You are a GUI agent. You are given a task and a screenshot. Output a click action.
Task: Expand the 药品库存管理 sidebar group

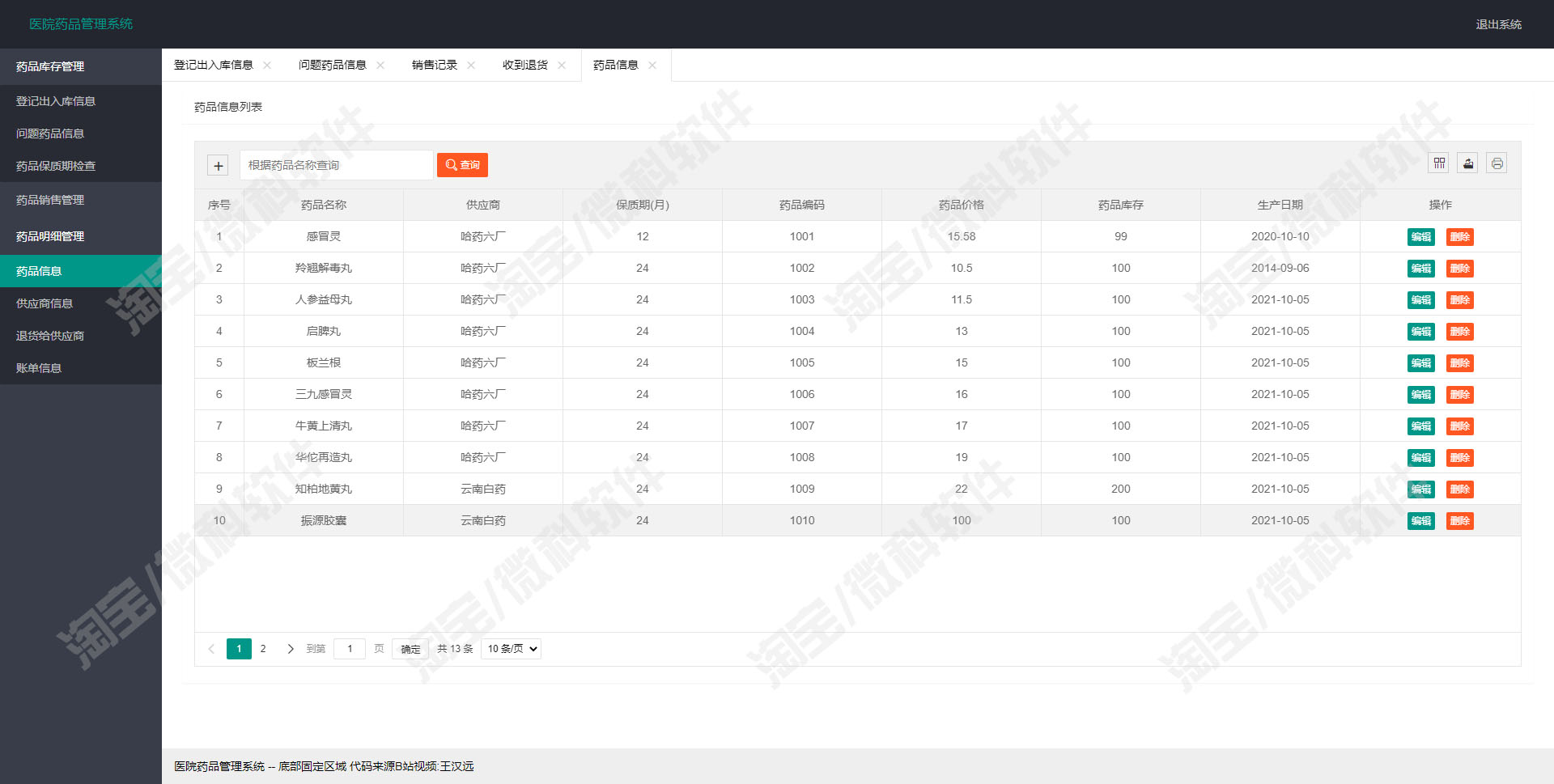pyautogui.click(x=81, y=66)
